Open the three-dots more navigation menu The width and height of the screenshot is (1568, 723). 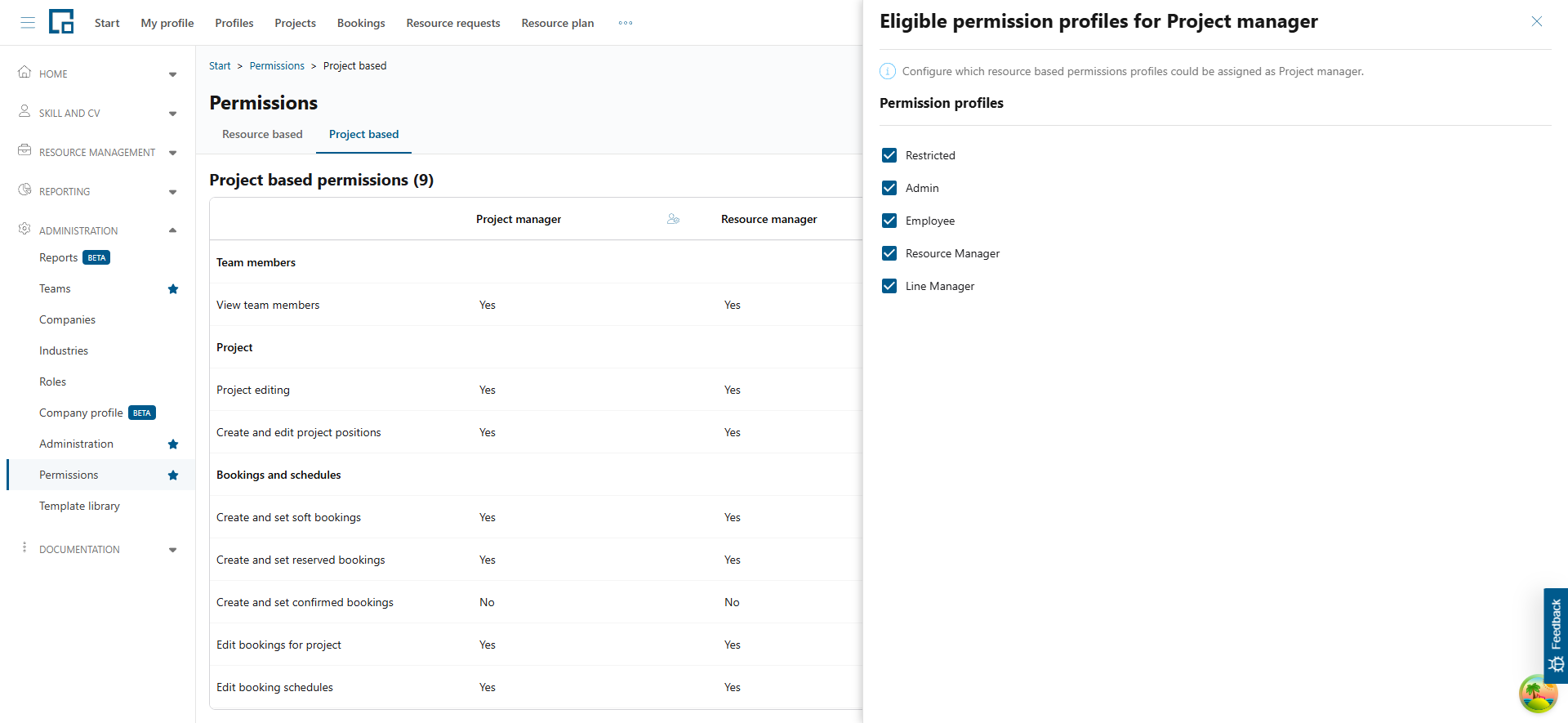626,23
